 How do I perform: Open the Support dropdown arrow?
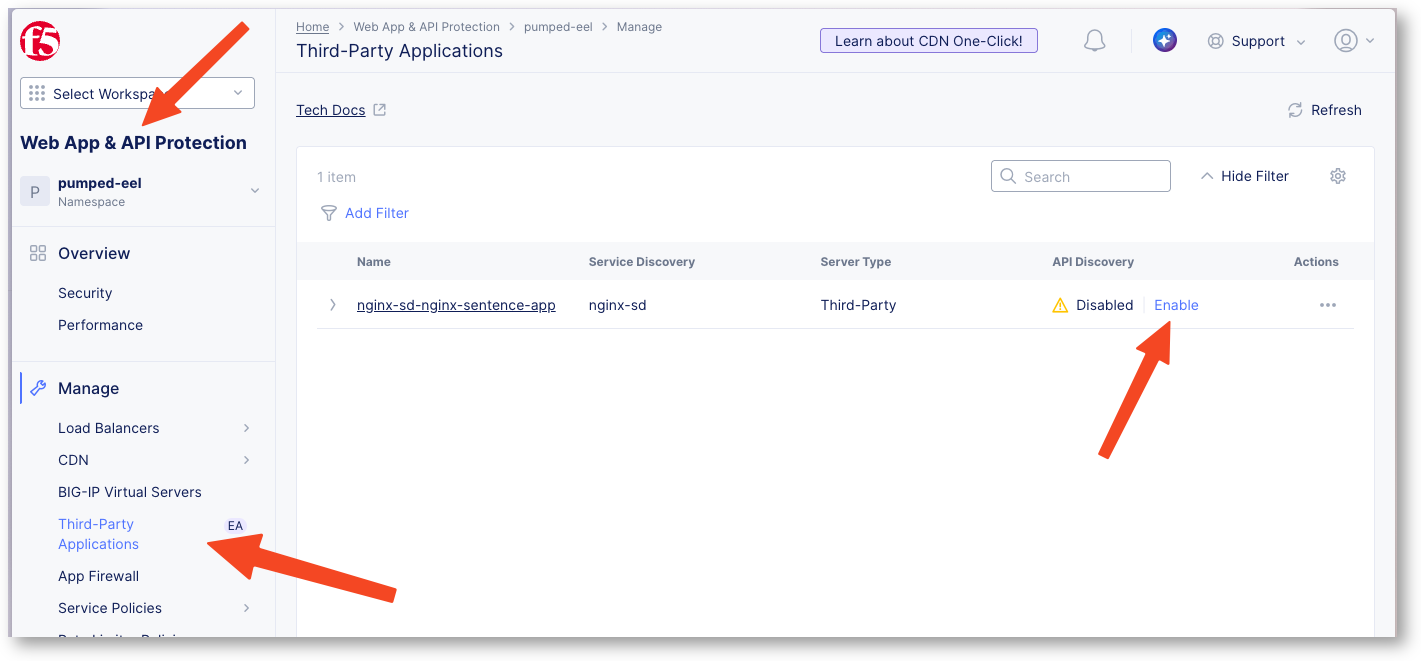pos(1301,42)
